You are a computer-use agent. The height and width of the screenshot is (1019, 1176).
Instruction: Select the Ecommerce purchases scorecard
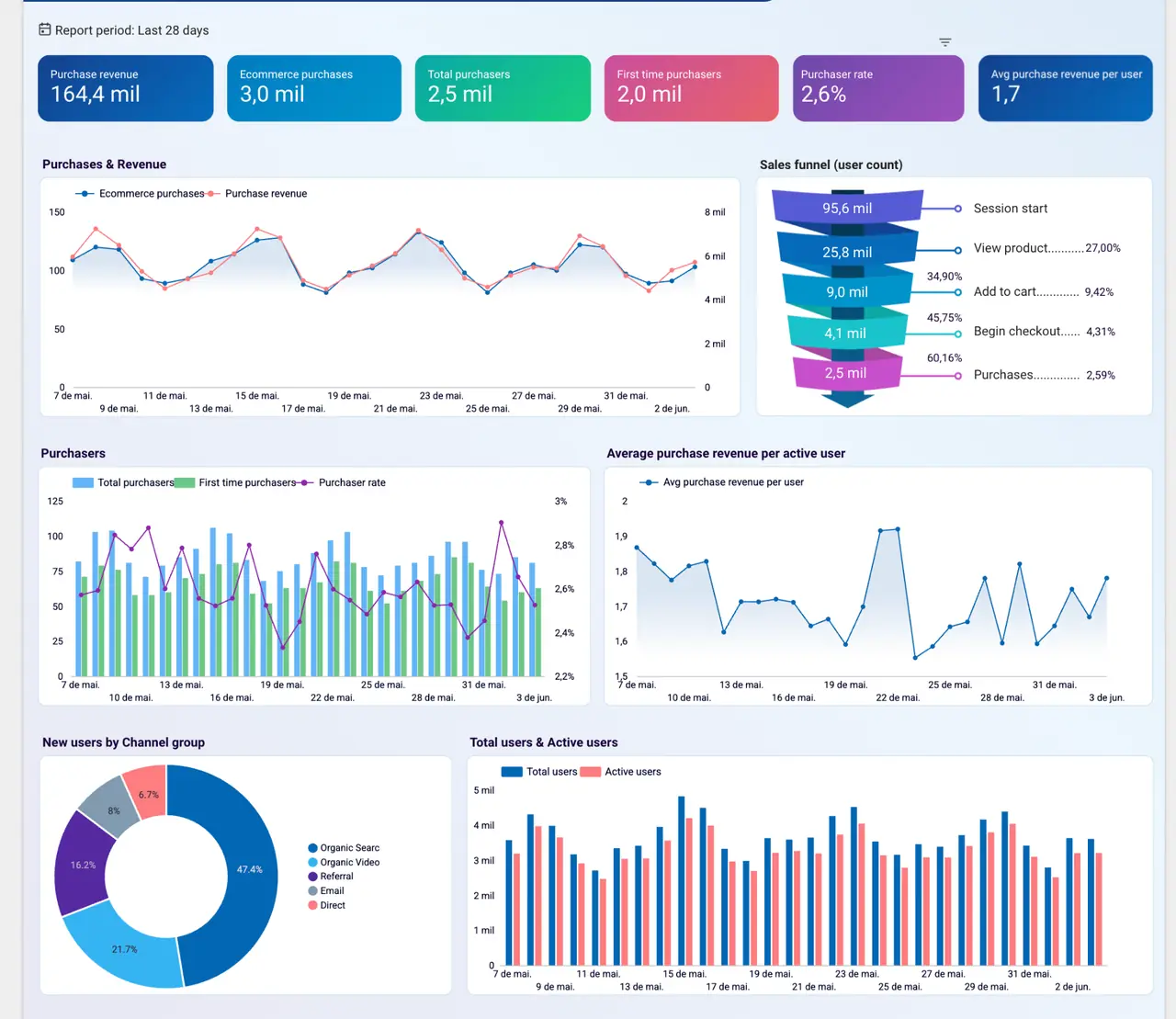tap(314, 88)
